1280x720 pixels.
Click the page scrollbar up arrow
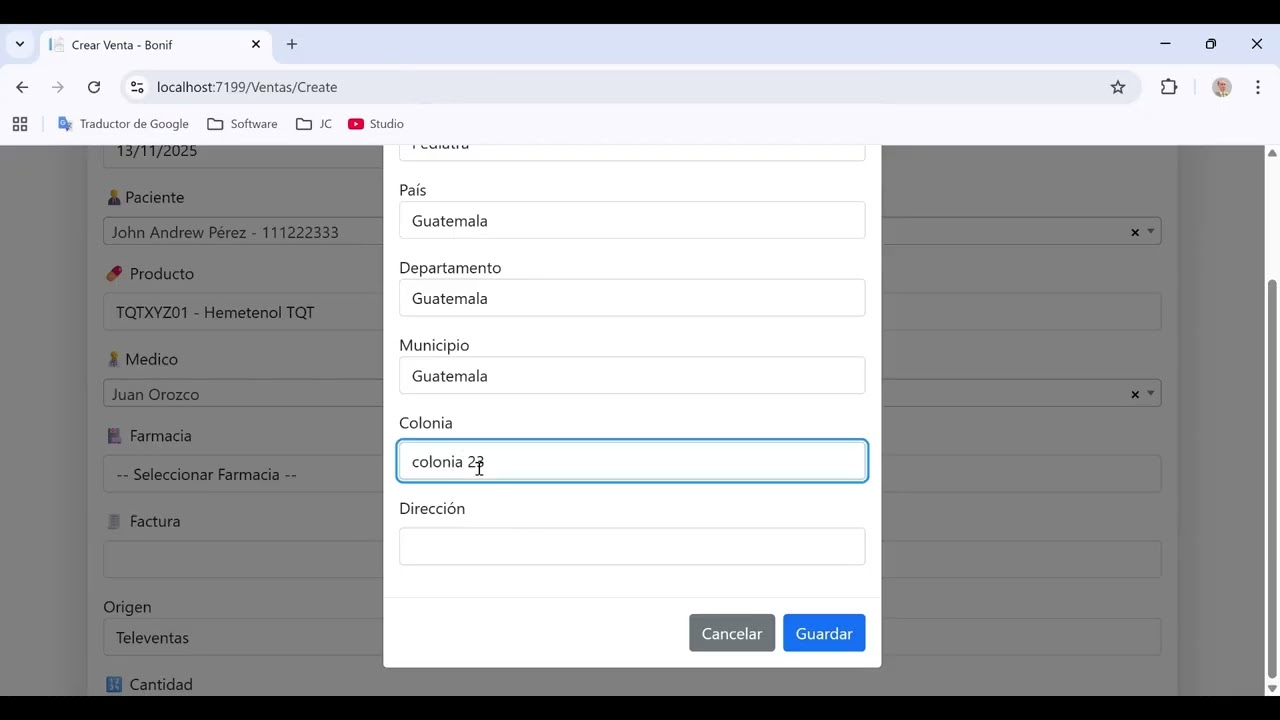coord(1272,153)
